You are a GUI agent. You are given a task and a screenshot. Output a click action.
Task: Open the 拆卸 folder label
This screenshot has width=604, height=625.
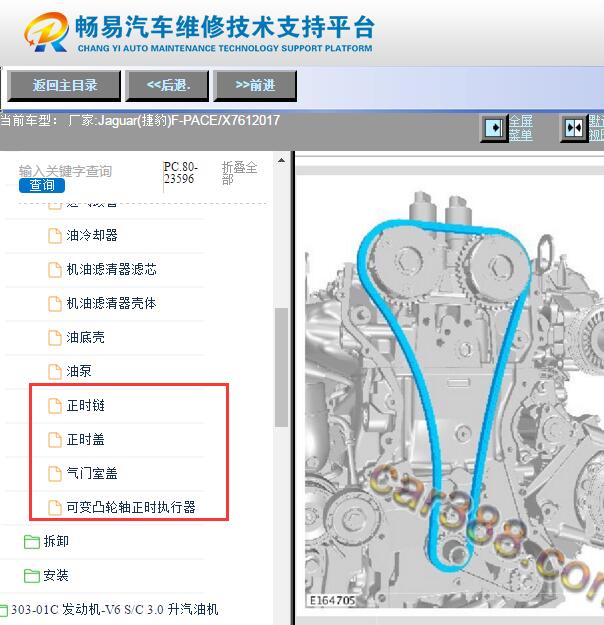56,541
